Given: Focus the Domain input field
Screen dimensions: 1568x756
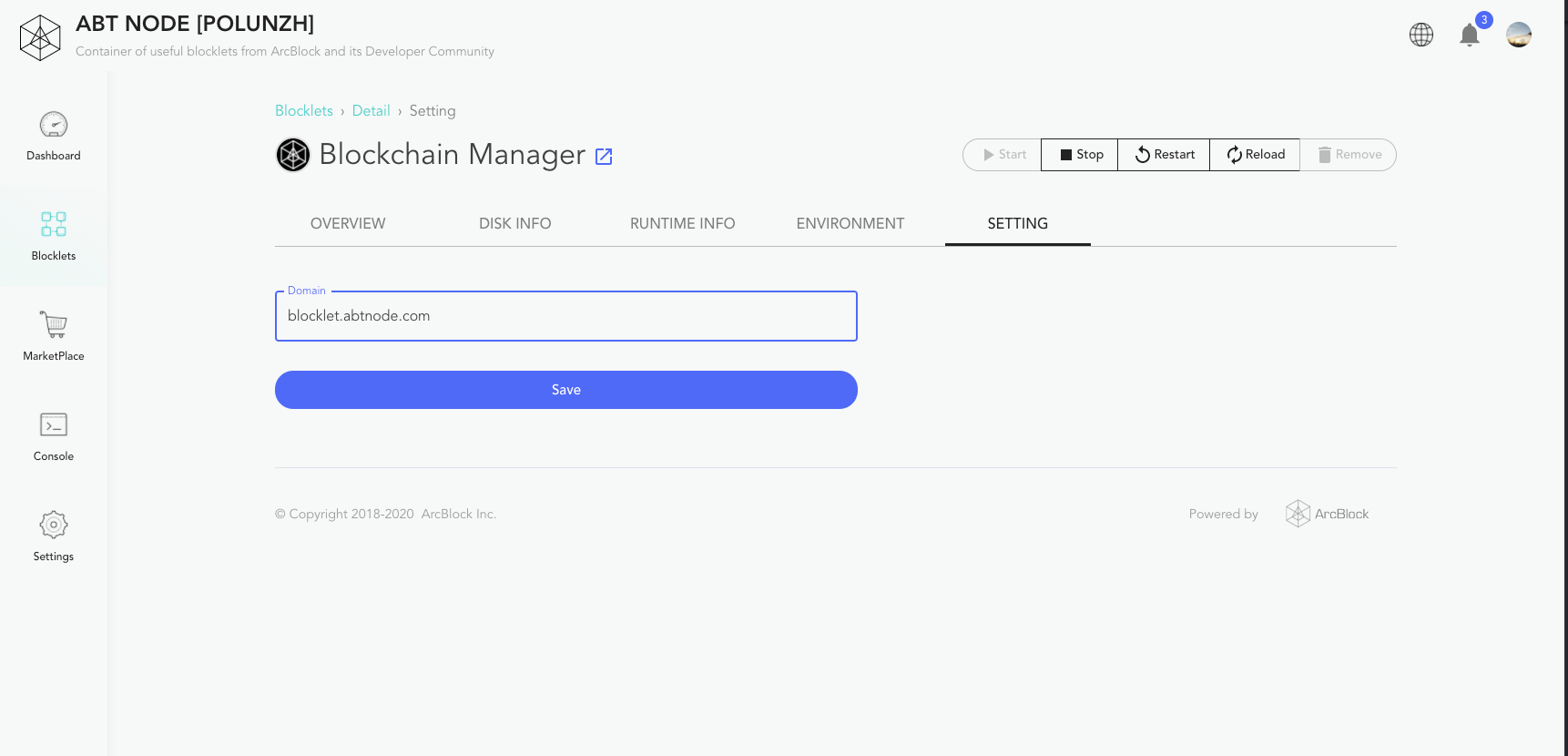Looking at the screenshot, I should [x=566, y=316].
